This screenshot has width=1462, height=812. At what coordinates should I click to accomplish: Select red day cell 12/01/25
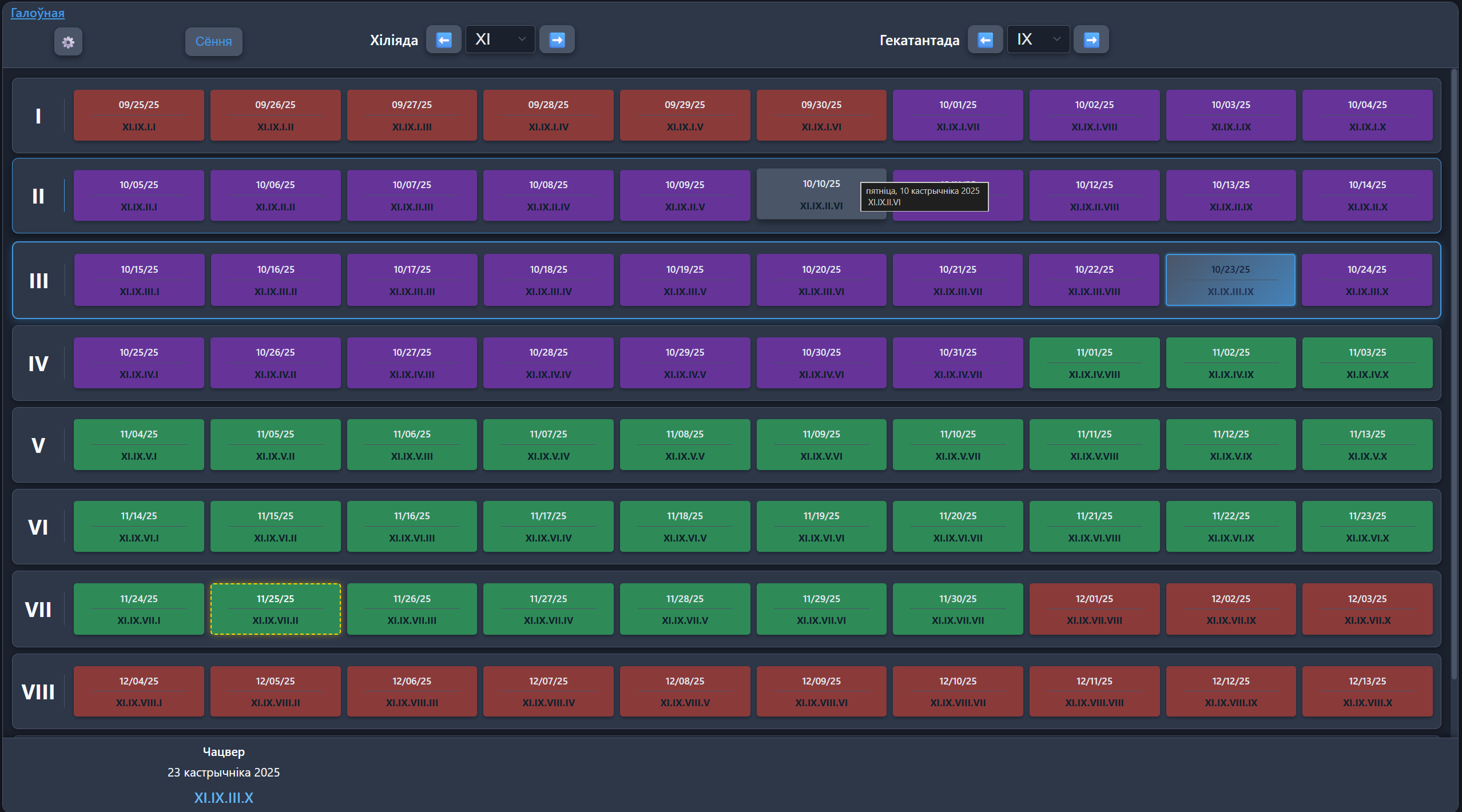tap(1094, 609)
